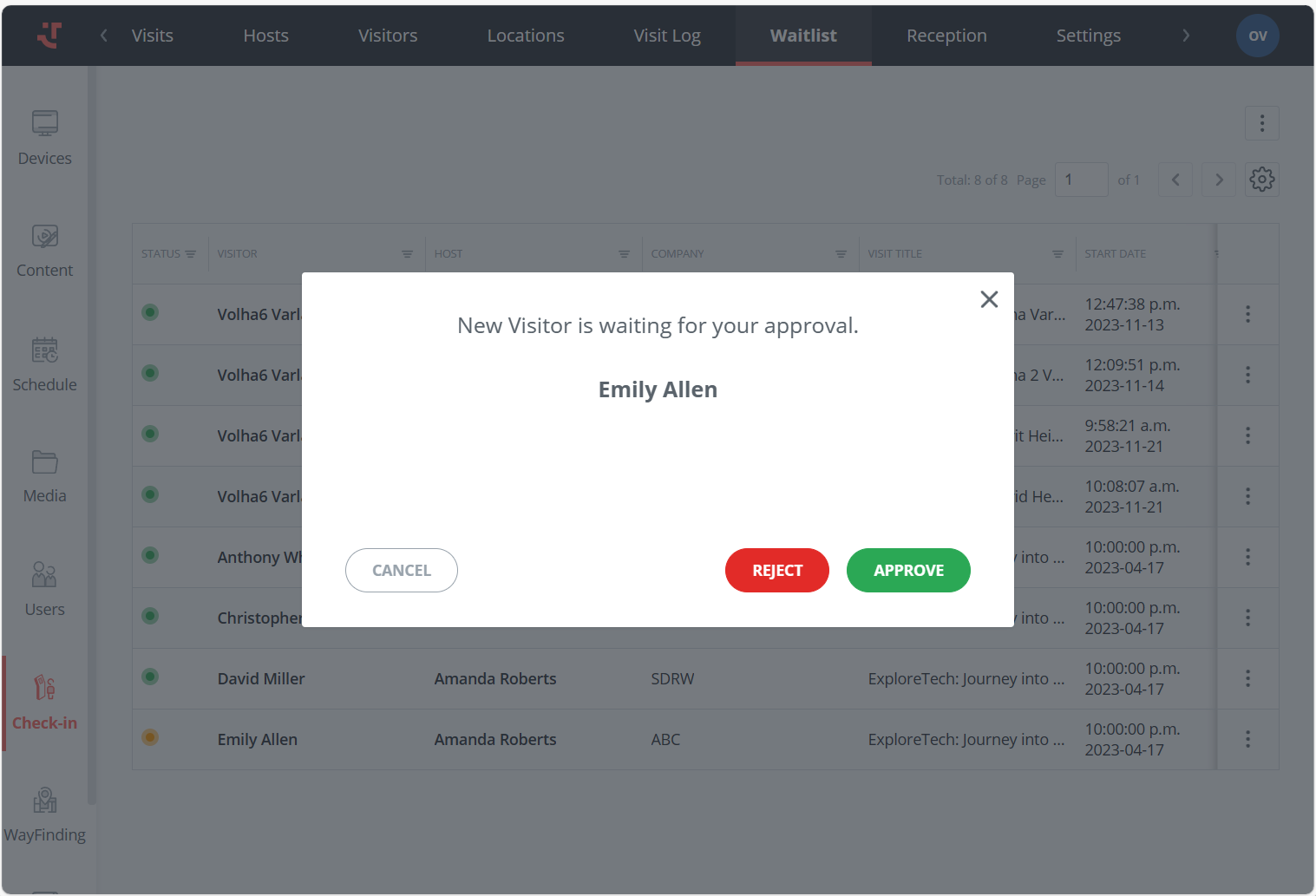Open the WayFinding sidebar section

pyautogui.click(x=44, y=815)
